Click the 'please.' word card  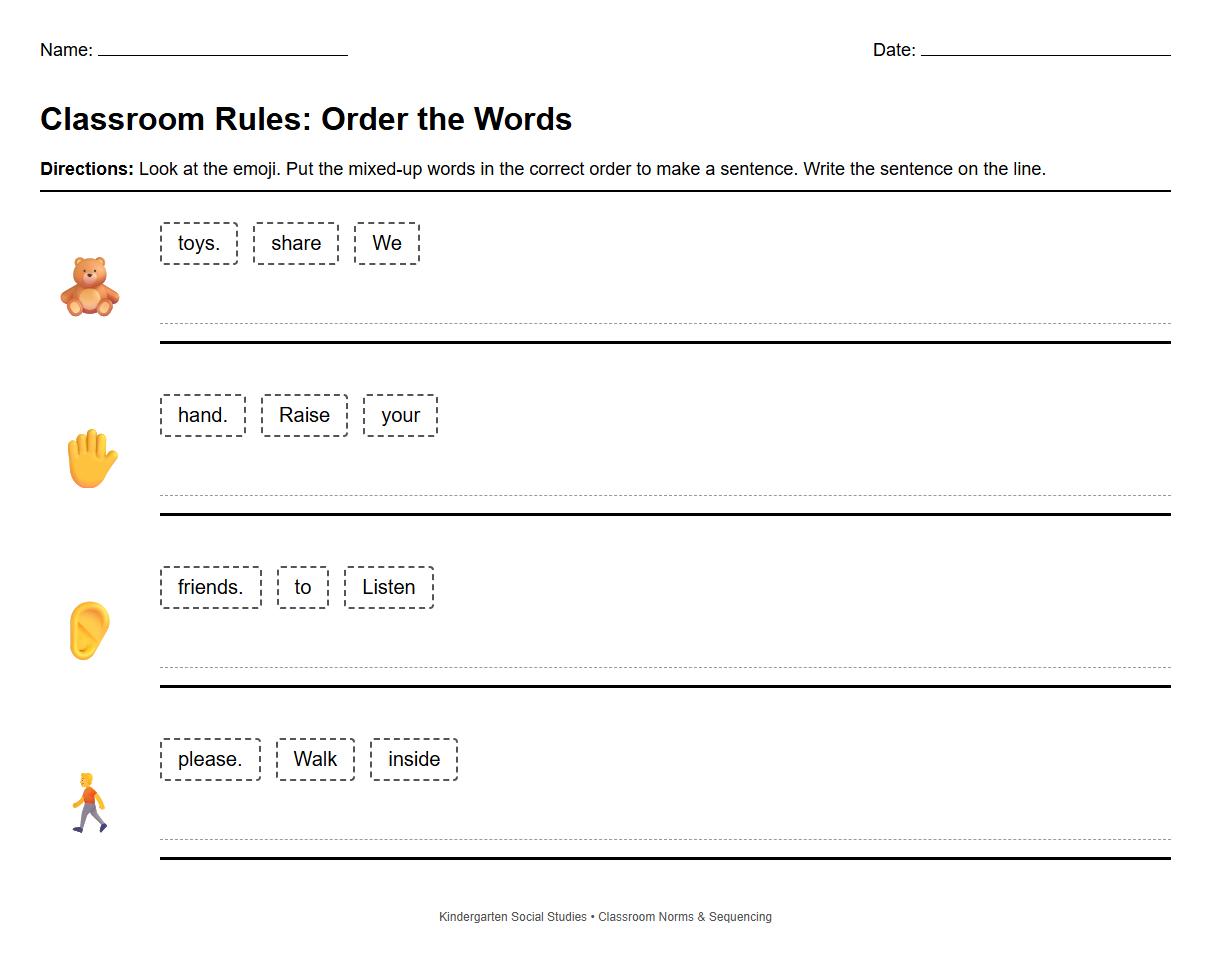pos(210,759)
